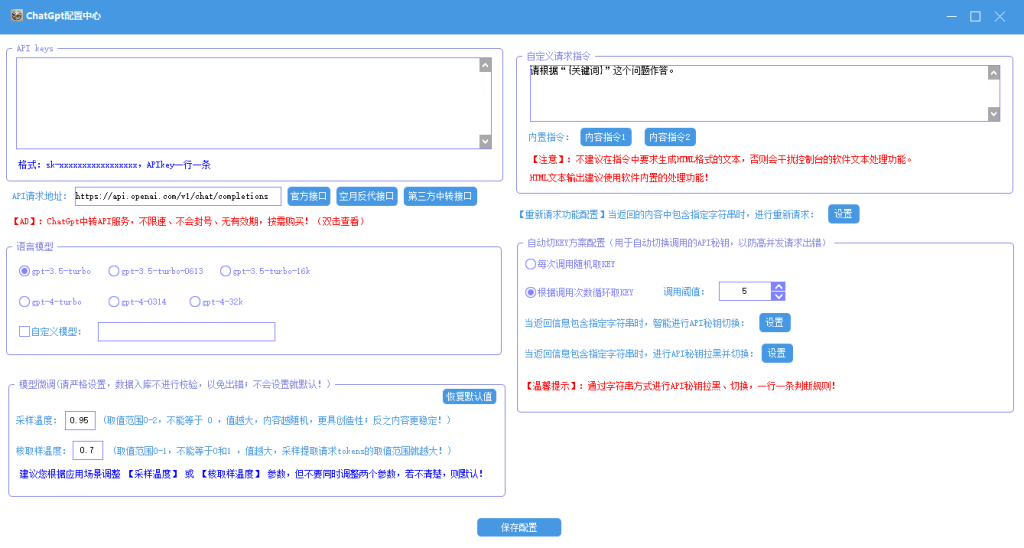Click the 格式: sk-xxxx APIkey一行一条 hint text
Image resolution: width=1024 pixels, height=548 pixels.
(x=114, y=165)
